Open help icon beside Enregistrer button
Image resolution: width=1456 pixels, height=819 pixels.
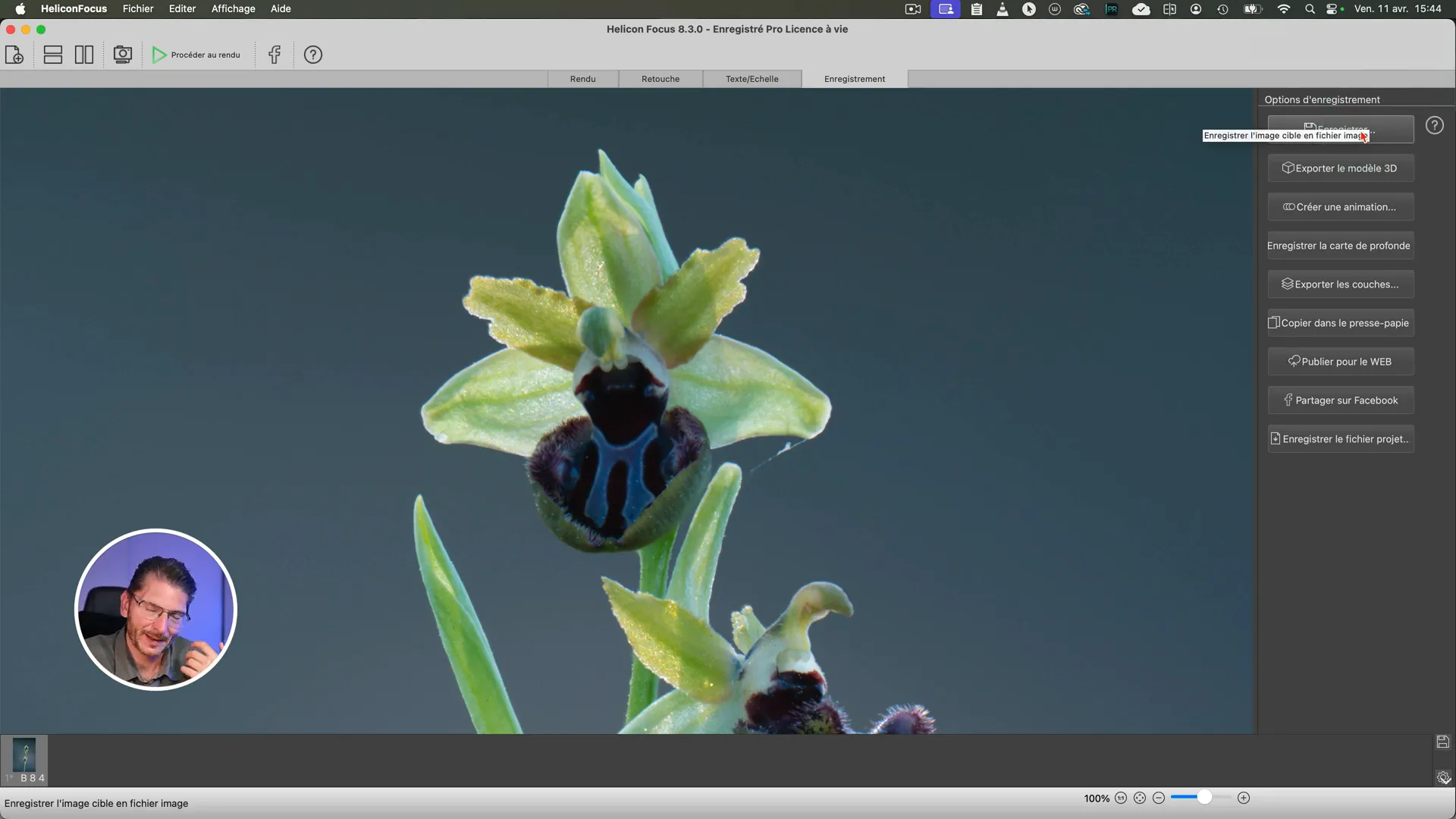(x=1435, y=126)
